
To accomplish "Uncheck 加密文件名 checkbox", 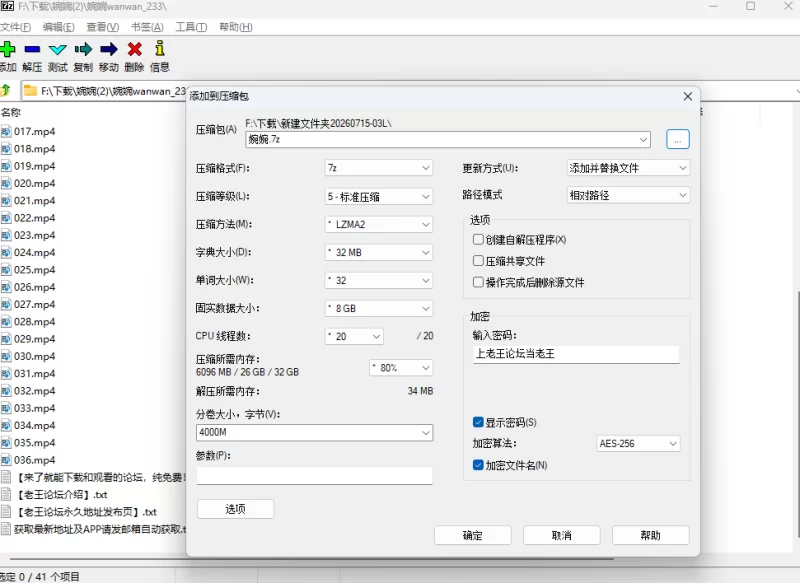I will point(478,465).
